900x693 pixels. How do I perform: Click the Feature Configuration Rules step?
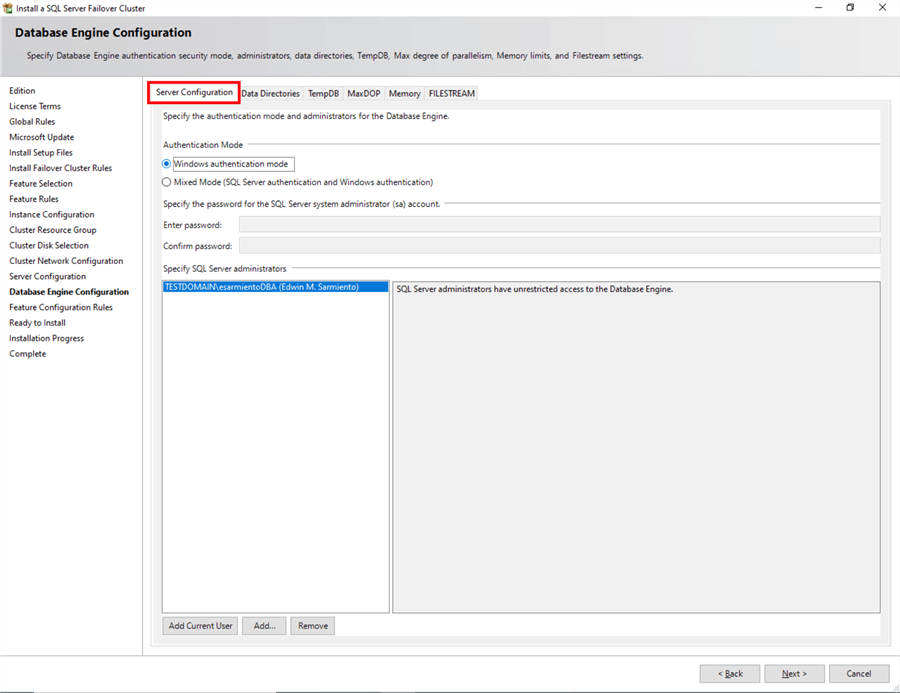(61, 308)
